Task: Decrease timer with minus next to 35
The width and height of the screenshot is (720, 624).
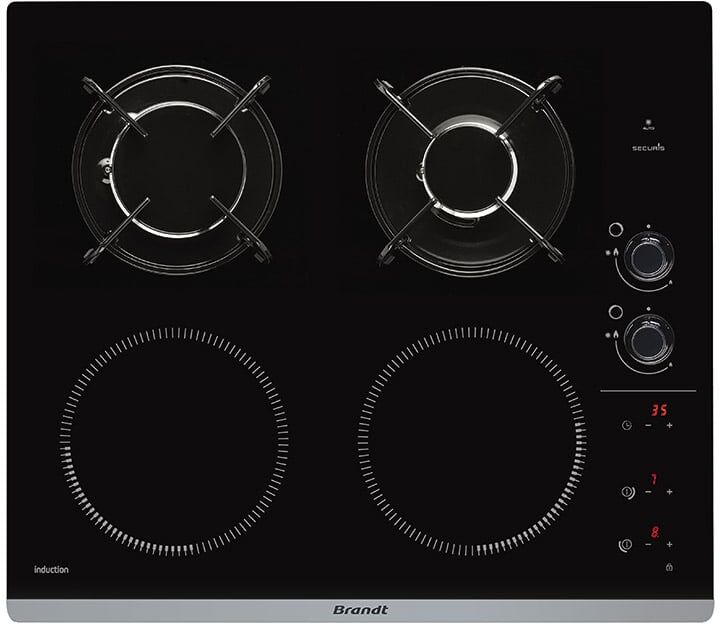Action: (648, 425)
